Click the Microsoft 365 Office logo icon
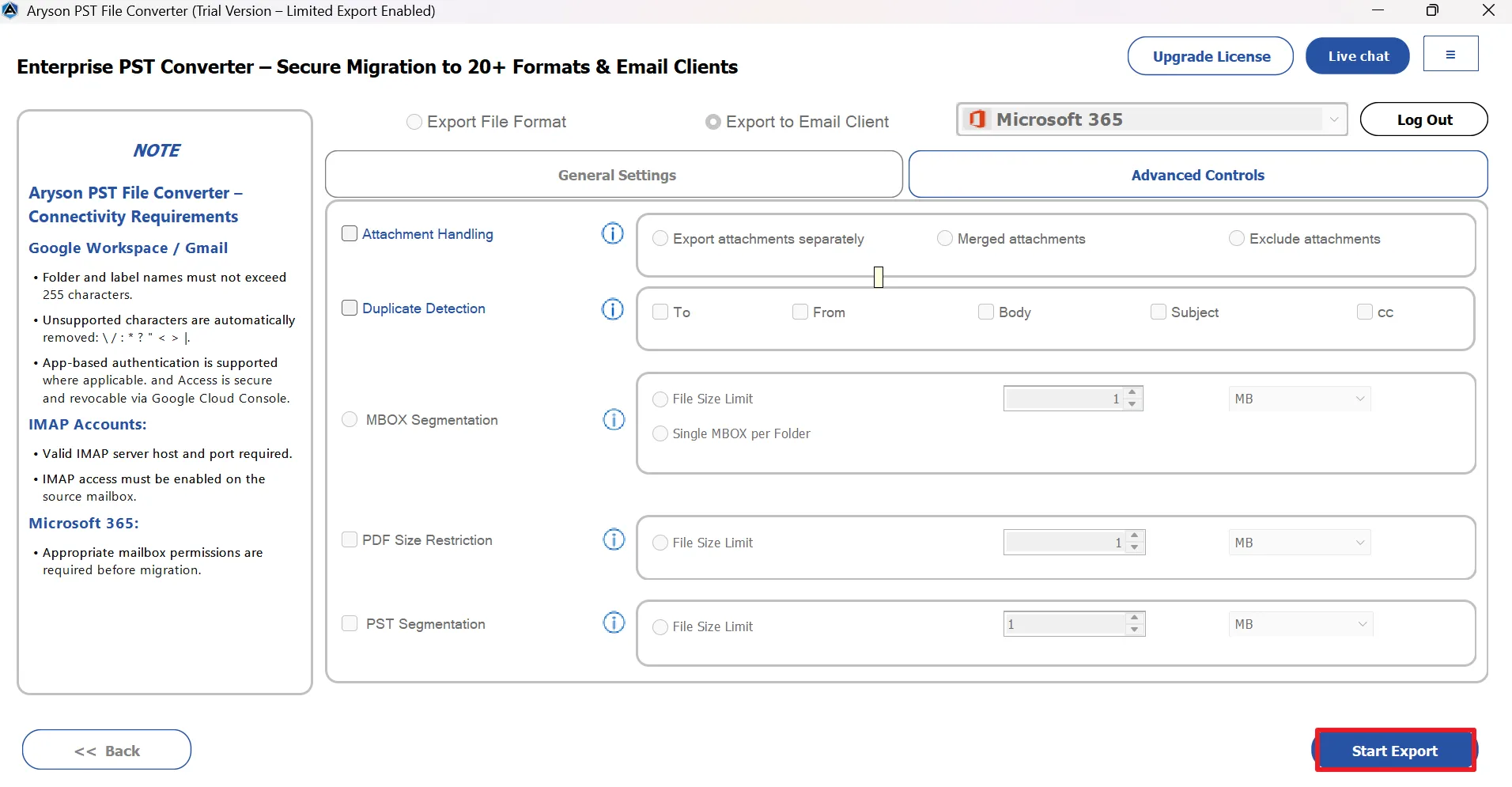Image resolution: width=1512 pixels, height=787 pixels. pos(977,119)
